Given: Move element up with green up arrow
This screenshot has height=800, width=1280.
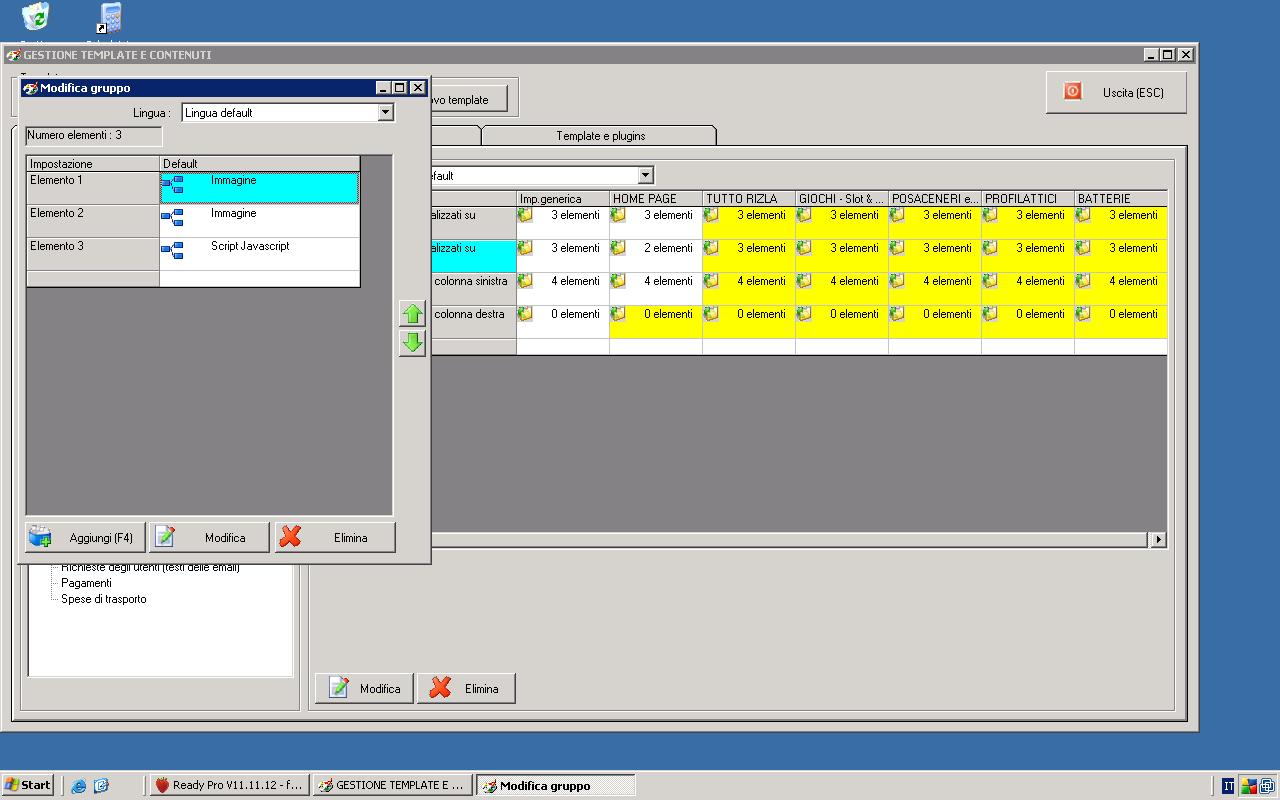Looking at the screenshot, I should [x=412, y=314].
